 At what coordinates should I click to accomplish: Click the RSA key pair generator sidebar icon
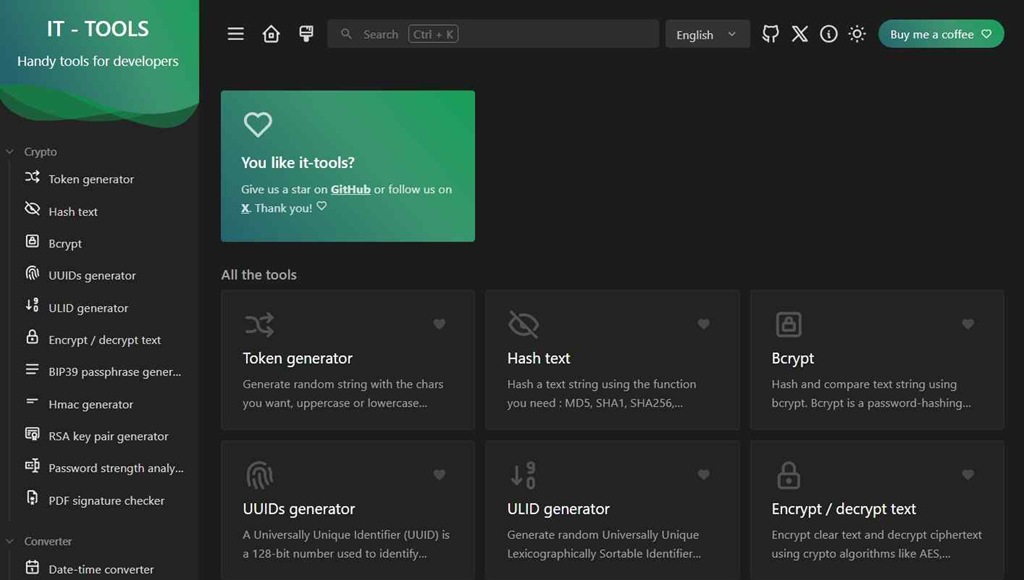pyautogui.click(x=32, y=434)
